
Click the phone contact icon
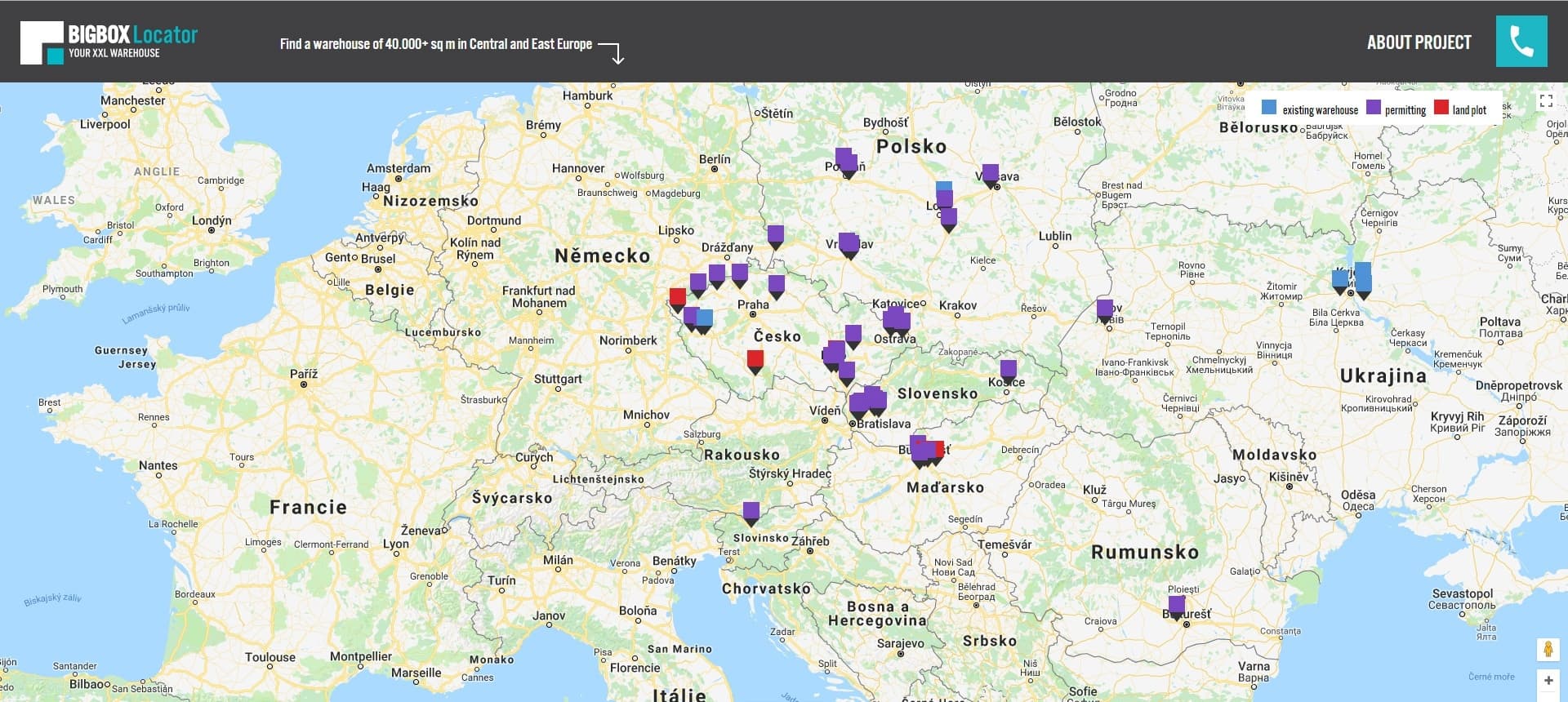(1521, 41)
